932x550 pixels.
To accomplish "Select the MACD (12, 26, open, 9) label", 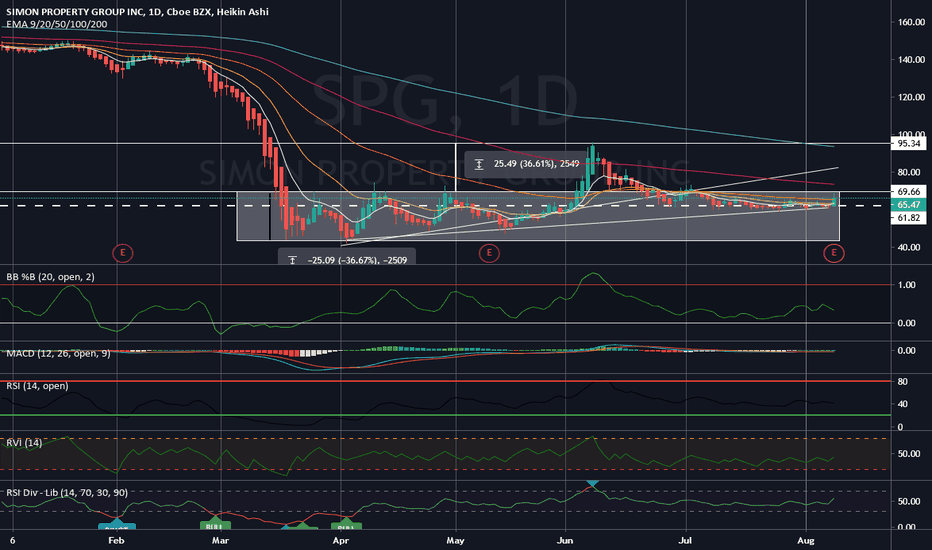I will click(x=58, y=354).
